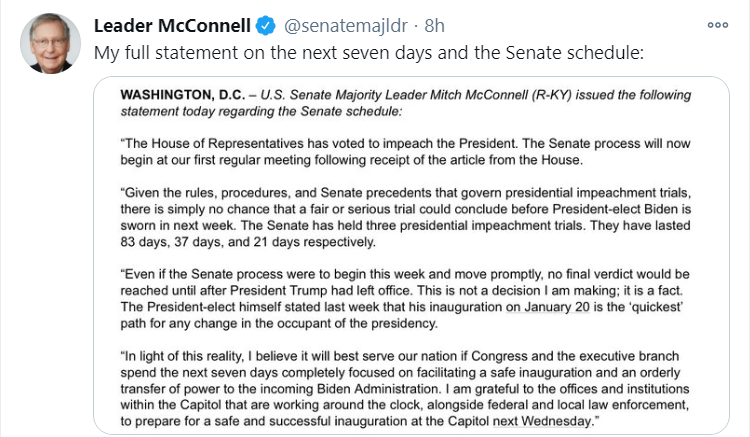Click the paragraph starting "Given the rules"
This screenshot has height=437, width=750.
(x=406, y=217)
